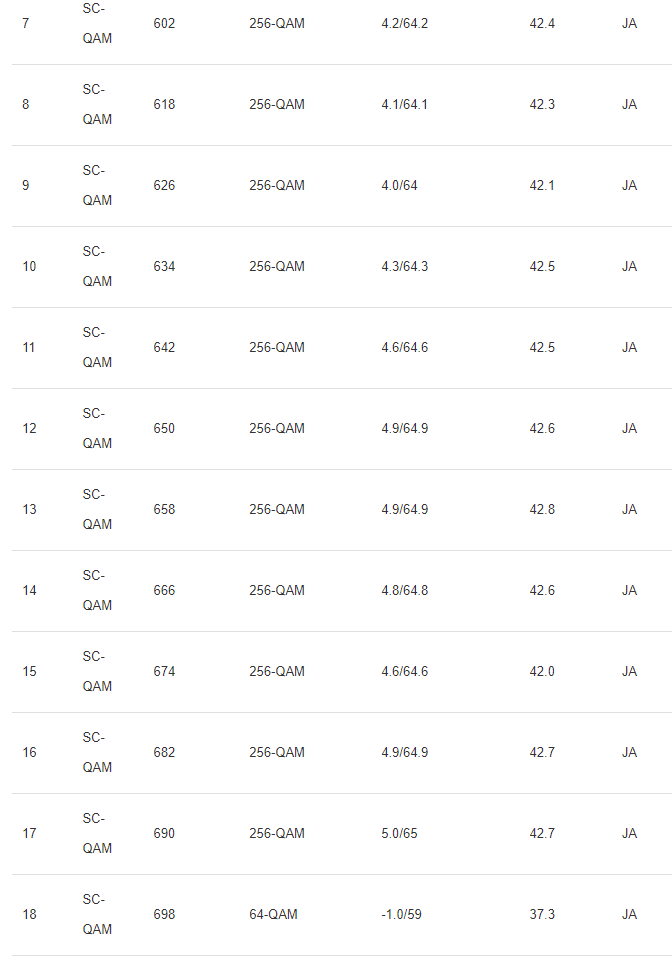672x963 pixels.
Task: Click the frequency value 682
Action: (x=164, y=752)
